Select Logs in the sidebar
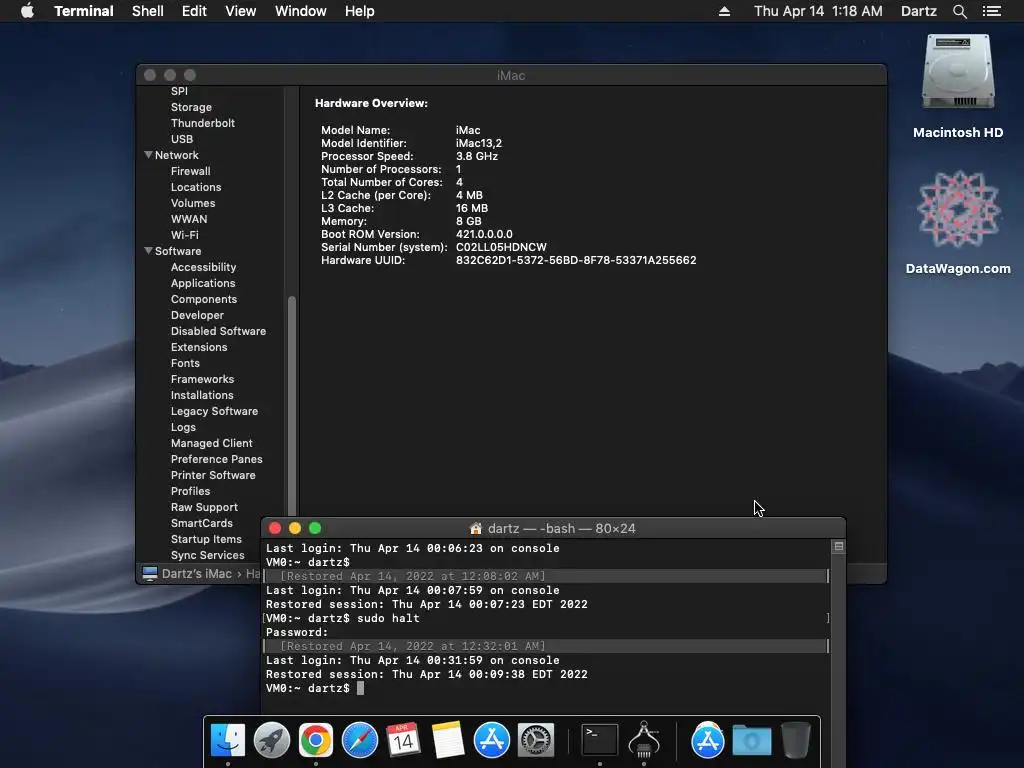 click(x=184, y=427)
